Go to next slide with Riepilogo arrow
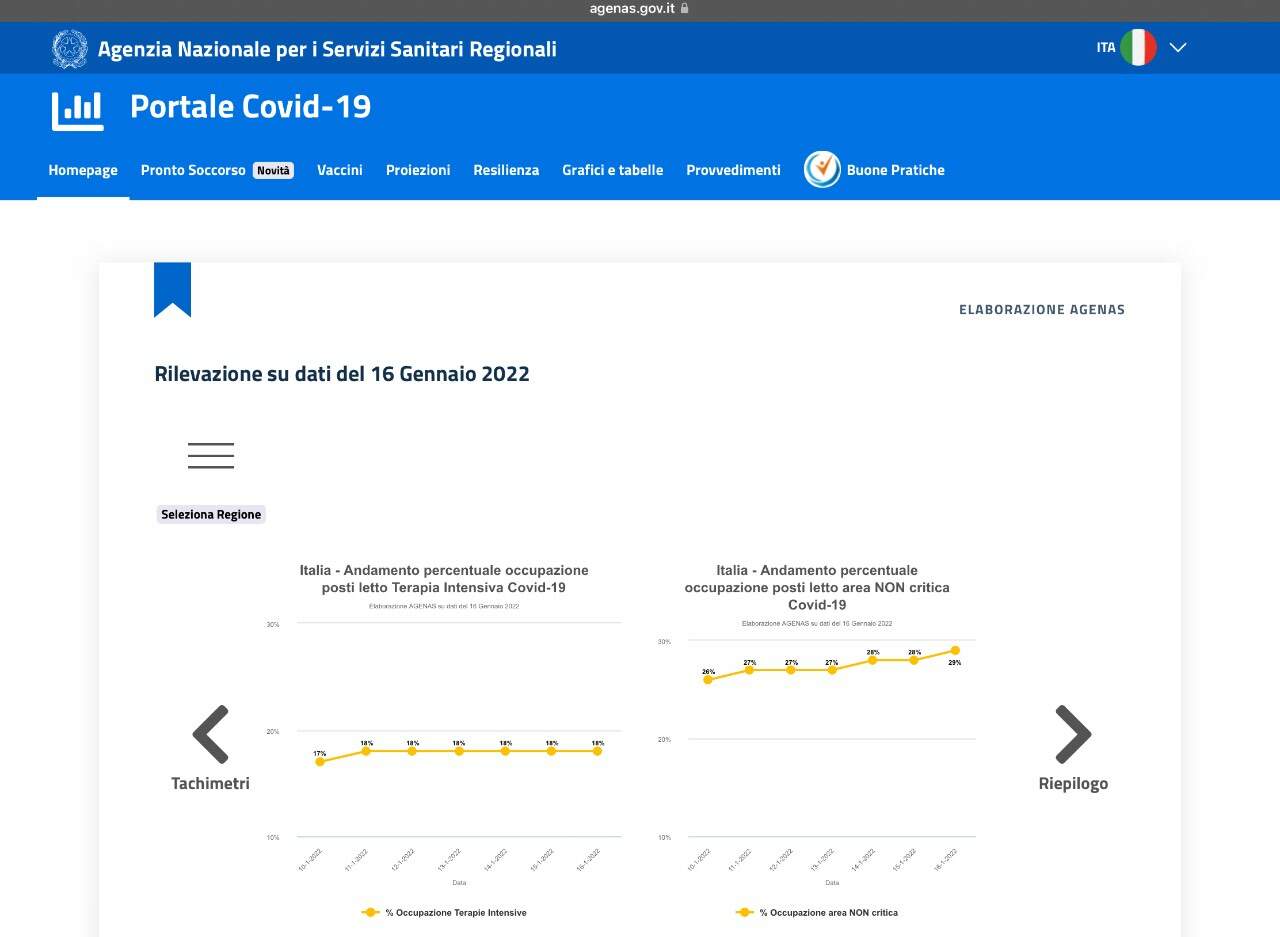This screenshot has height=937, width=1280. 1073,735
